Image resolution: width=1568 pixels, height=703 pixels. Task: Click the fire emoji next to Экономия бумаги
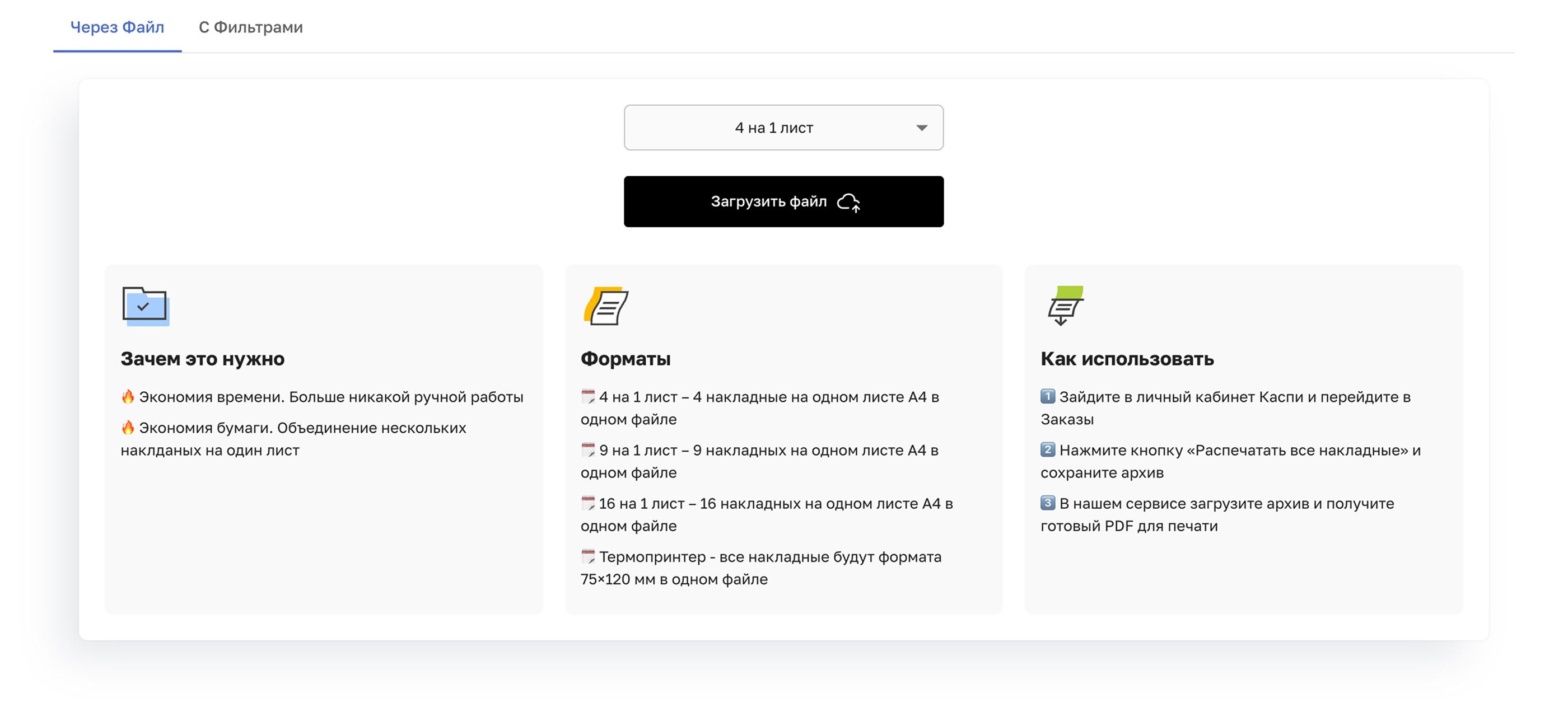click(x=128, y=428)
